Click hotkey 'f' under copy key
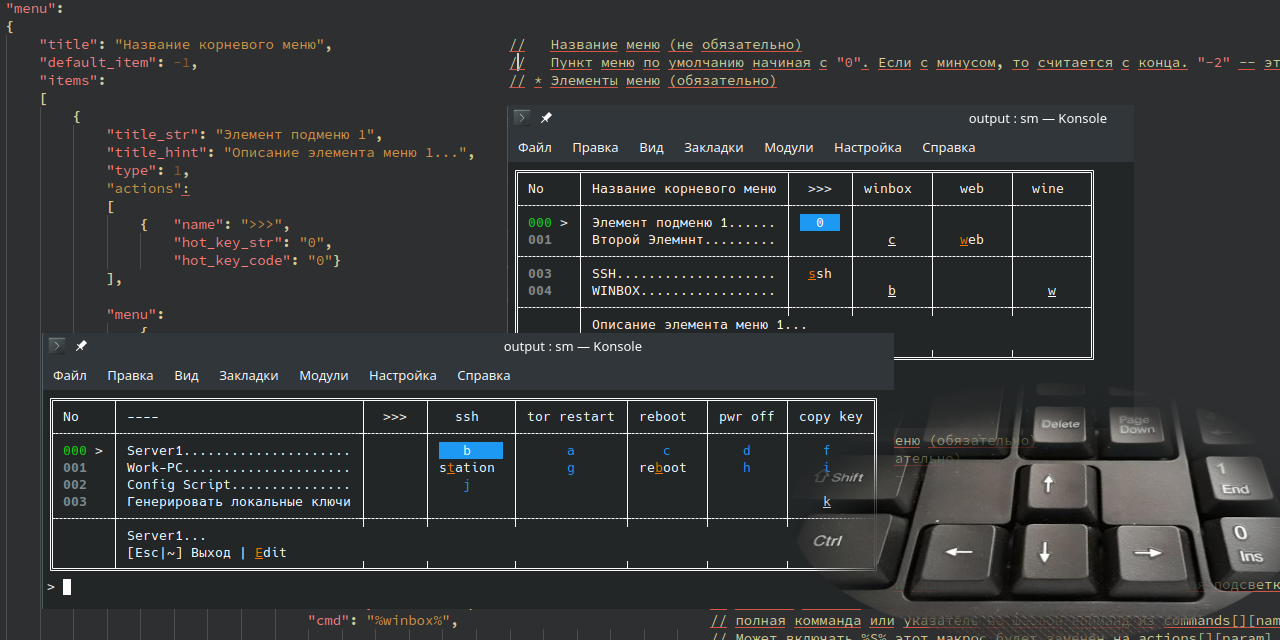The height and width of the screenshot is (640, 1280). (827, 451)
